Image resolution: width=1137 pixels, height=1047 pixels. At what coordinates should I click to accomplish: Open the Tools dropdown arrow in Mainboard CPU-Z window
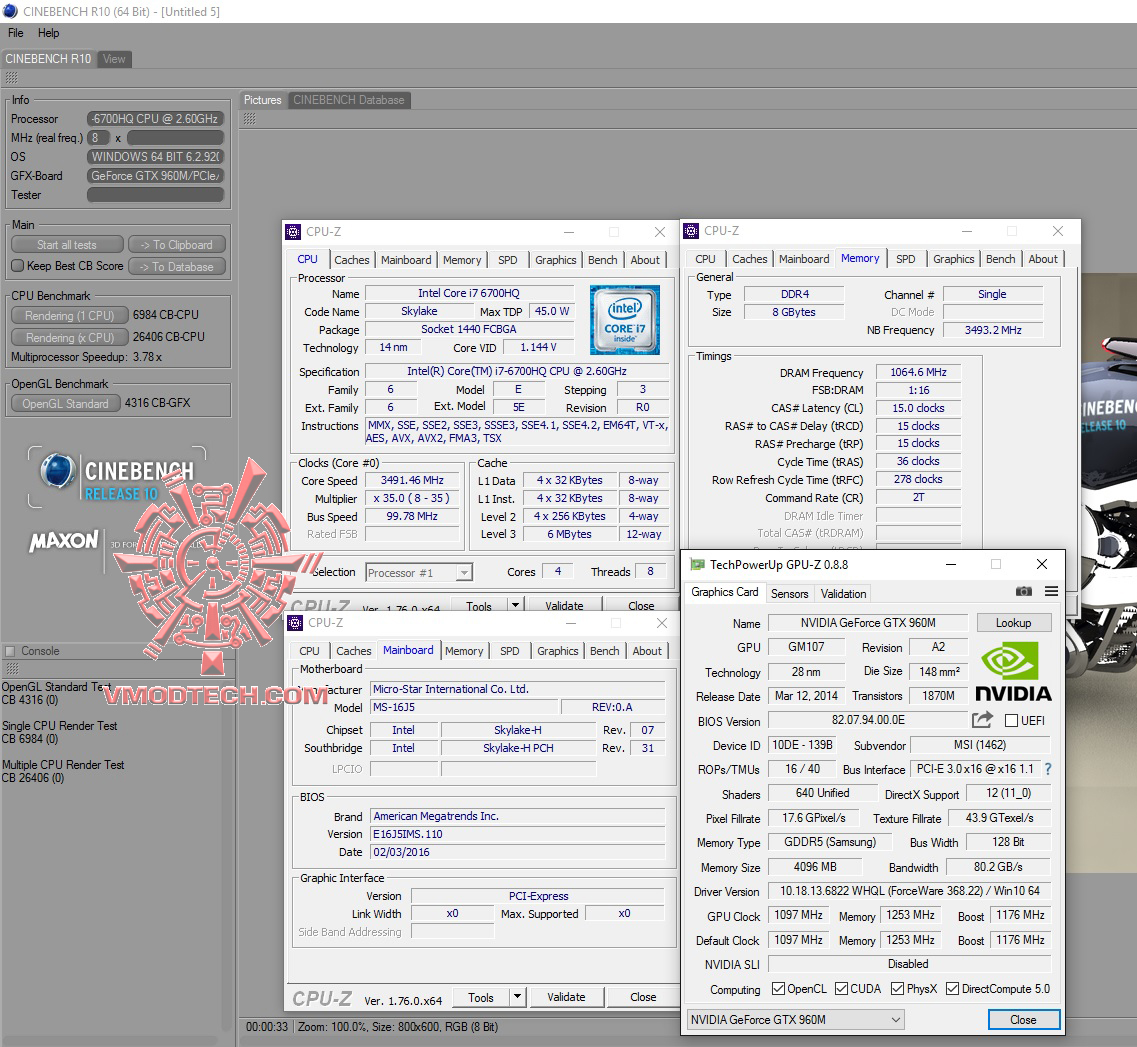pos(517,997)
